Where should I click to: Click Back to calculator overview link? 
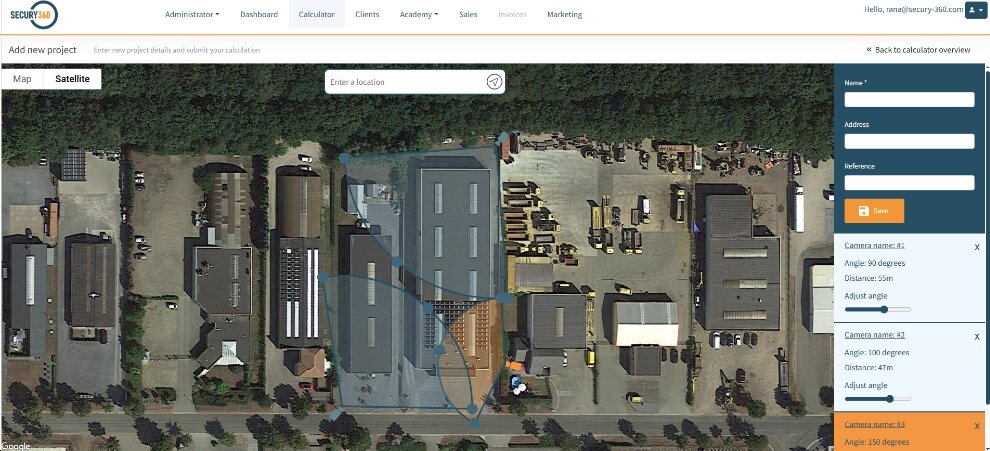[x=918, y=50]
